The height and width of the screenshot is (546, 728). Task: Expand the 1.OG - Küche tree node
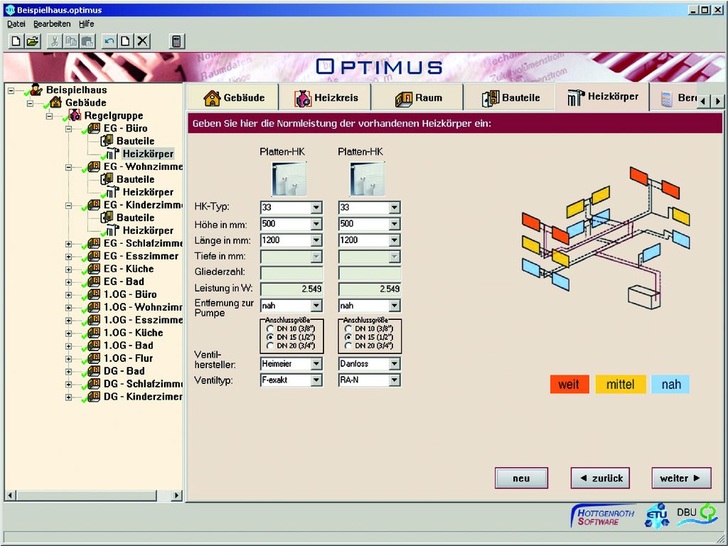(x=69, y=333)
